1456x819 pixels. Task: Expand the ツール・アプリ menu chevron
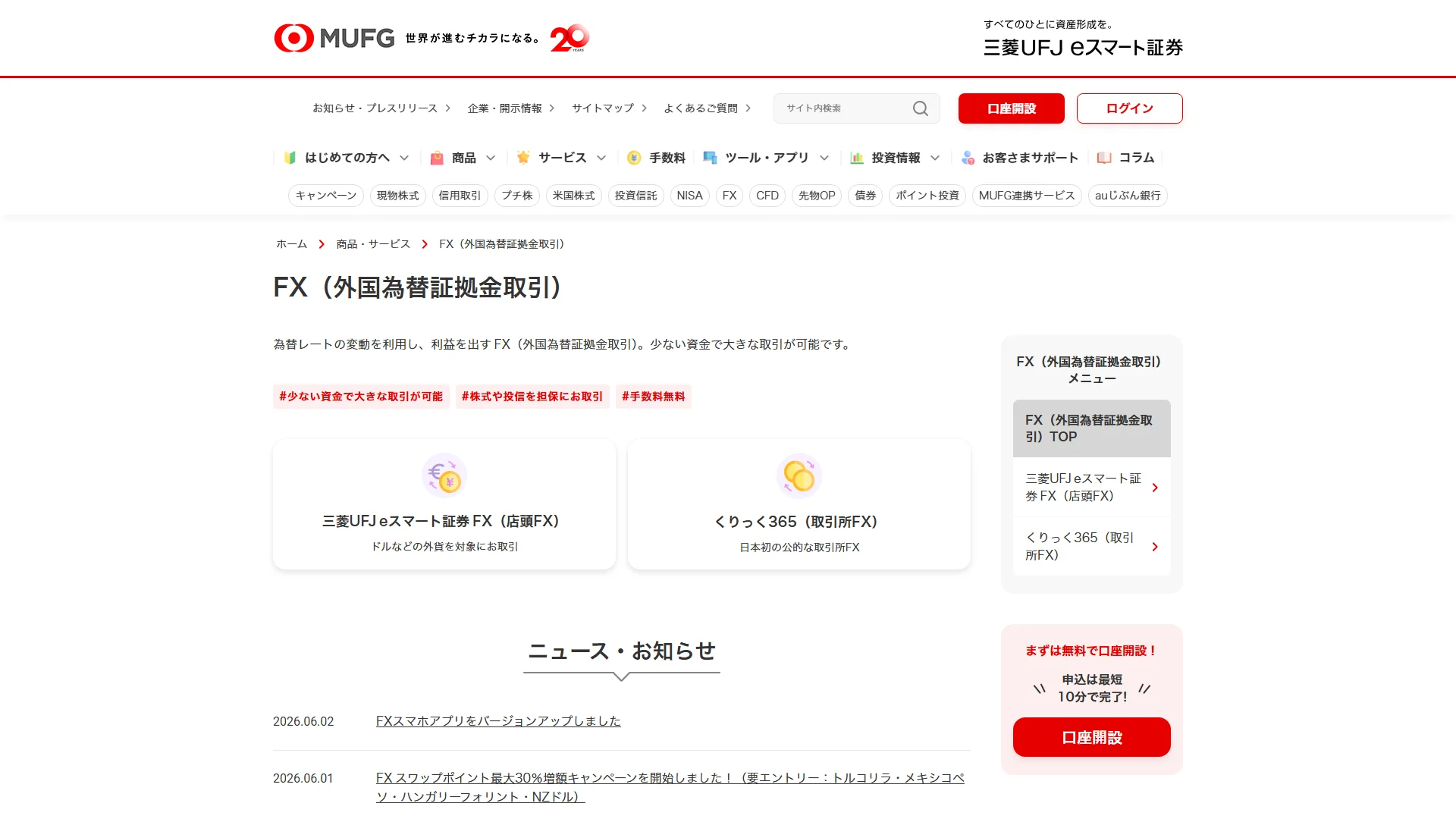[x=824, y=158]
